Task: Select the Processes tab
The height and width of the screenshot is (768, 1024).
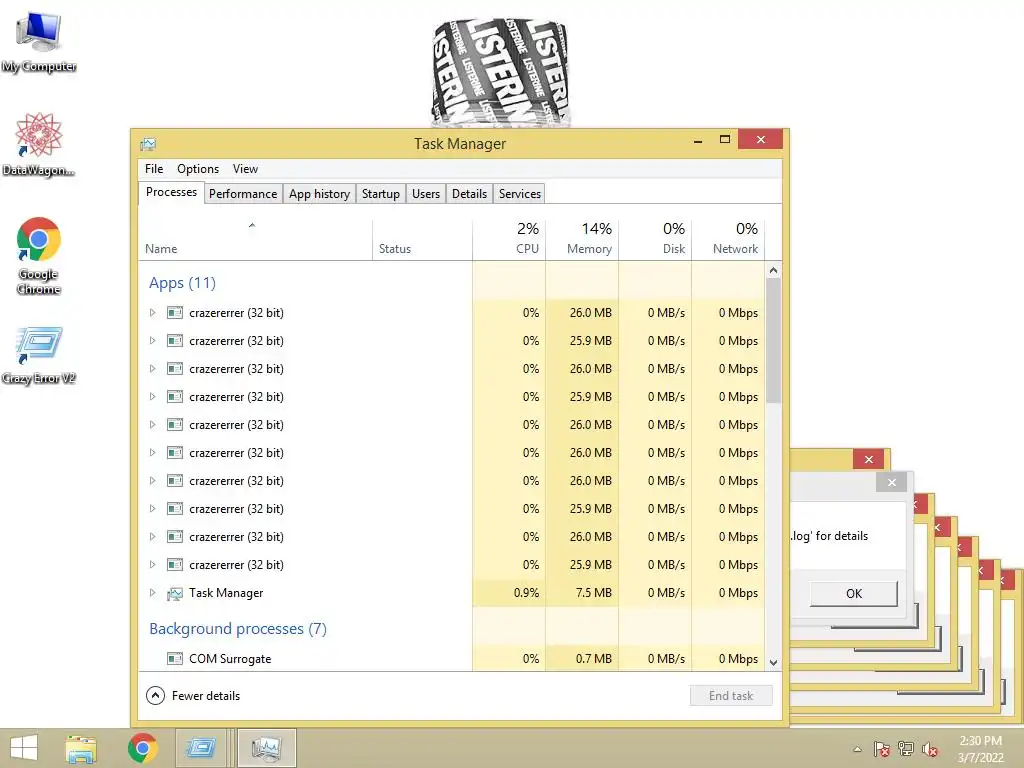Action: (x=171, y=192)
